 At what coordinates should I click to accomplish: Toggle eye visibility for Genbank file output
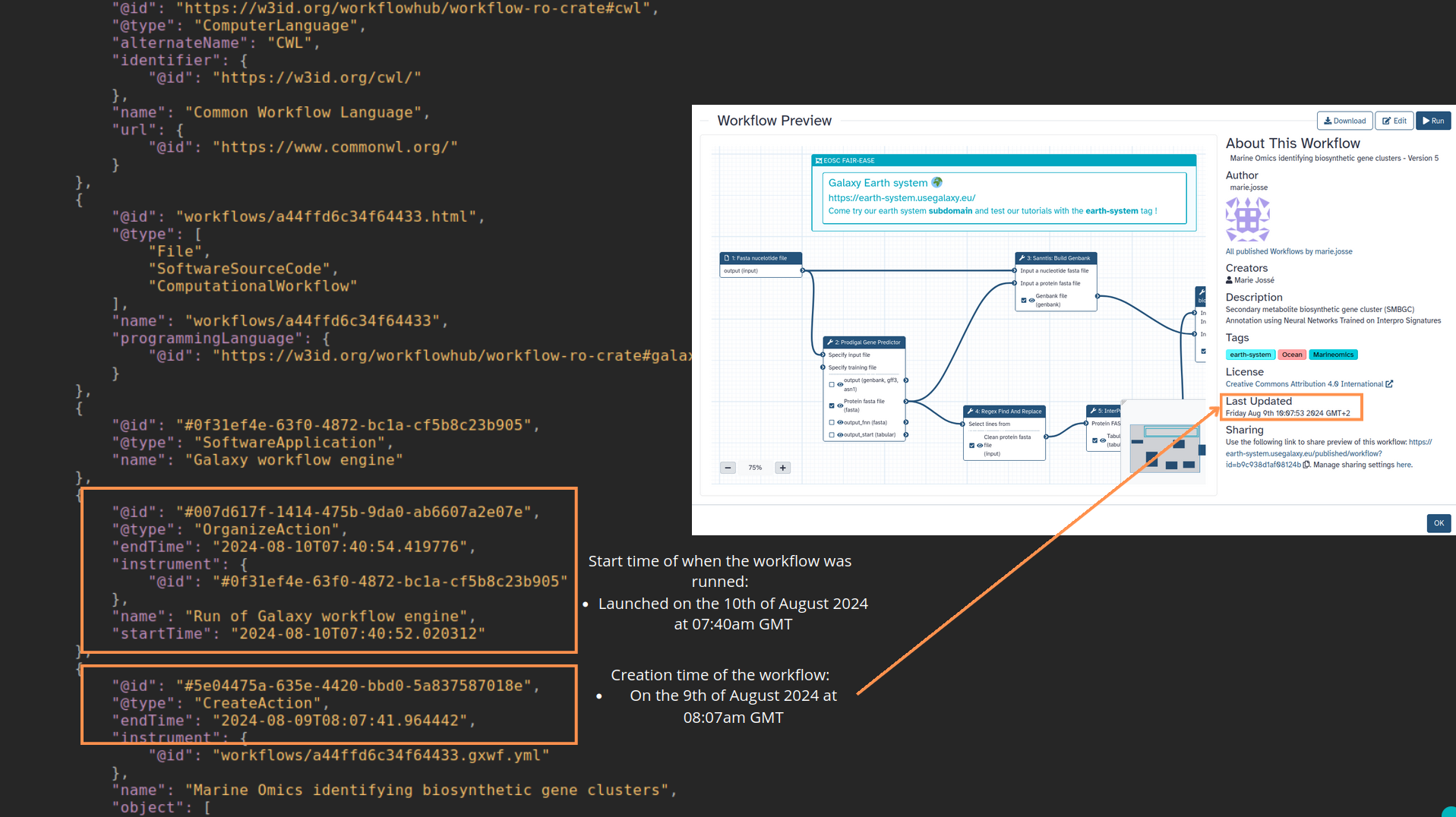1032,300
